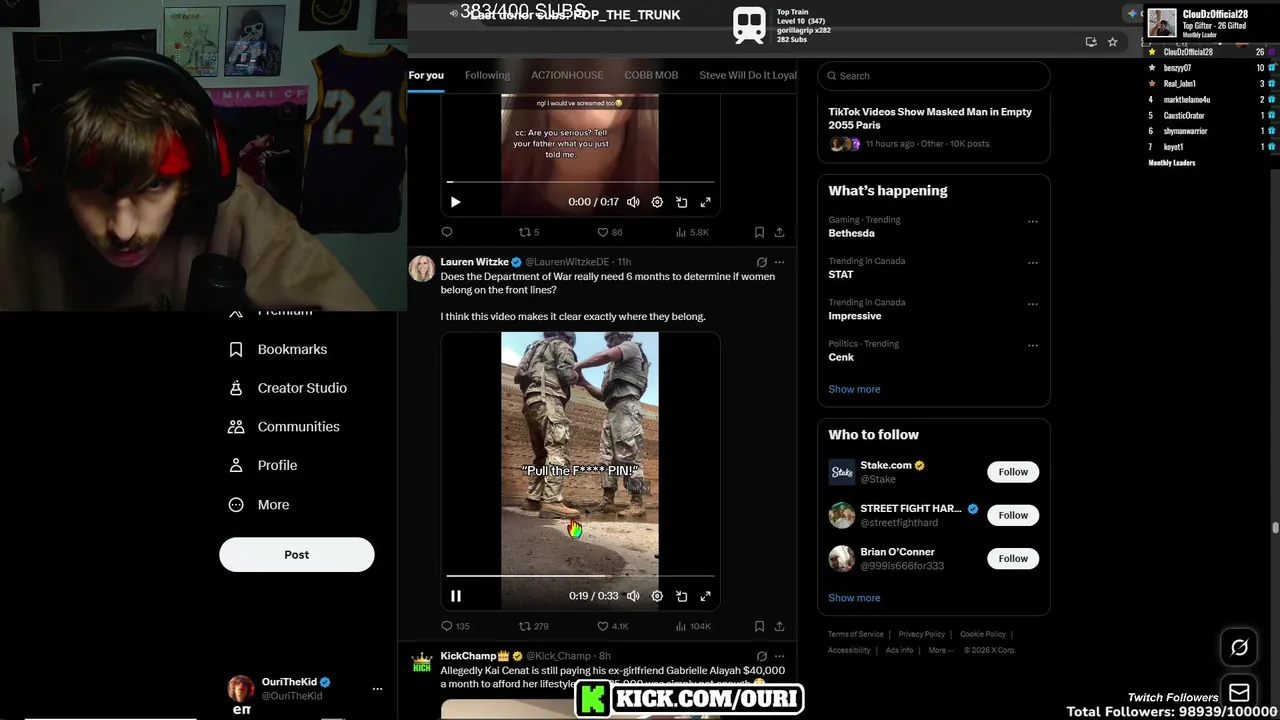Open KickChamp's profile avatar
1280x720 pixels.
point(422,662)
